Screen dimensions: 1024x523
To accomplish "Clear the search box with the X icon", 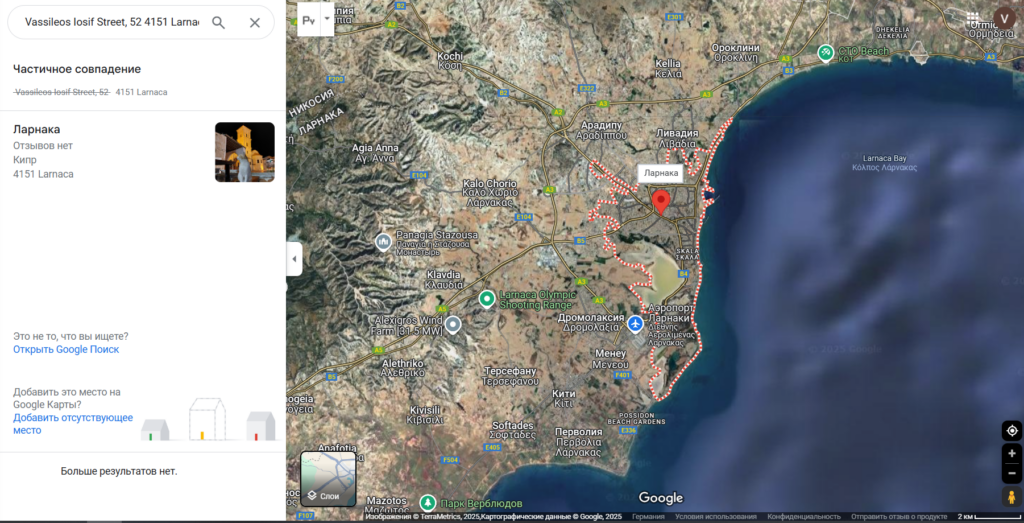I will coord(254,22).
